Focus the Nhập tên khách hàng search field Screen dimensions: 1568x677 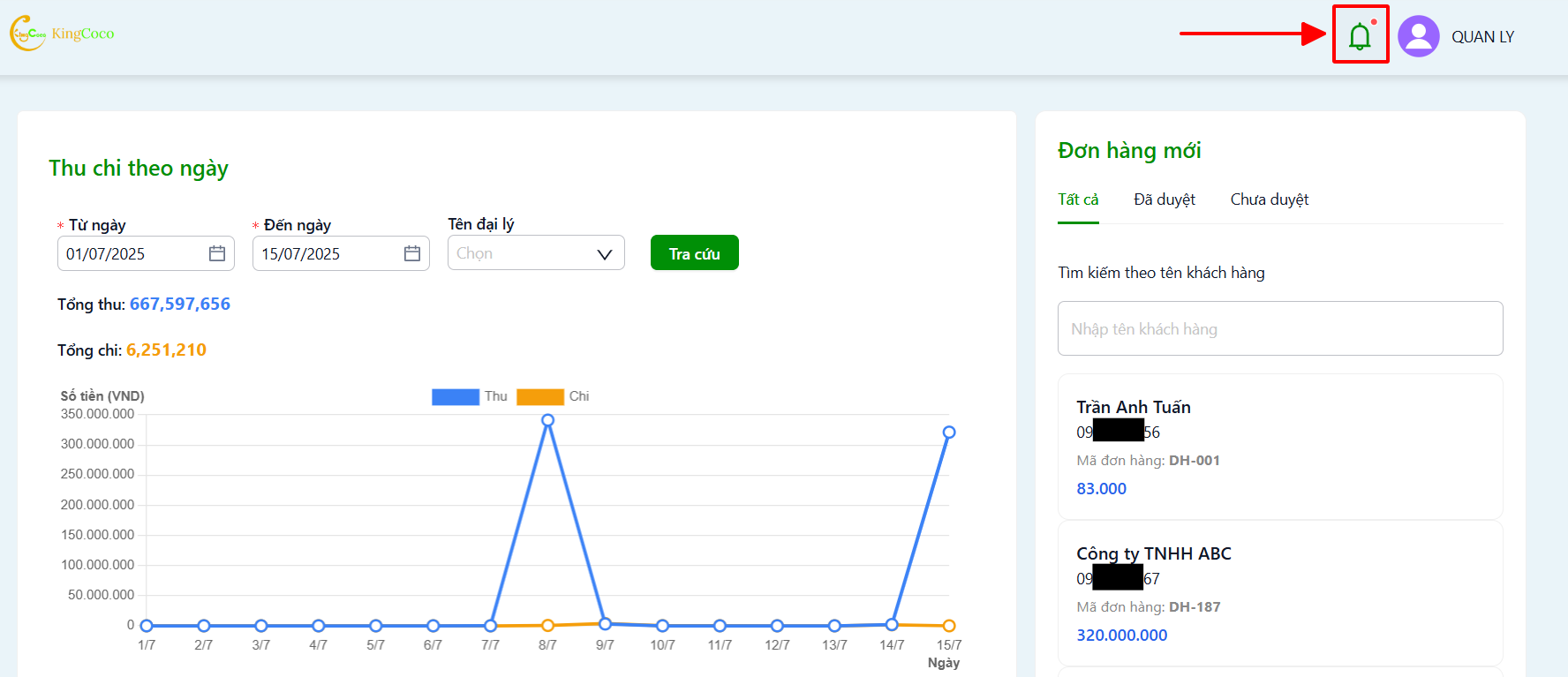[x=1280, y=328]
